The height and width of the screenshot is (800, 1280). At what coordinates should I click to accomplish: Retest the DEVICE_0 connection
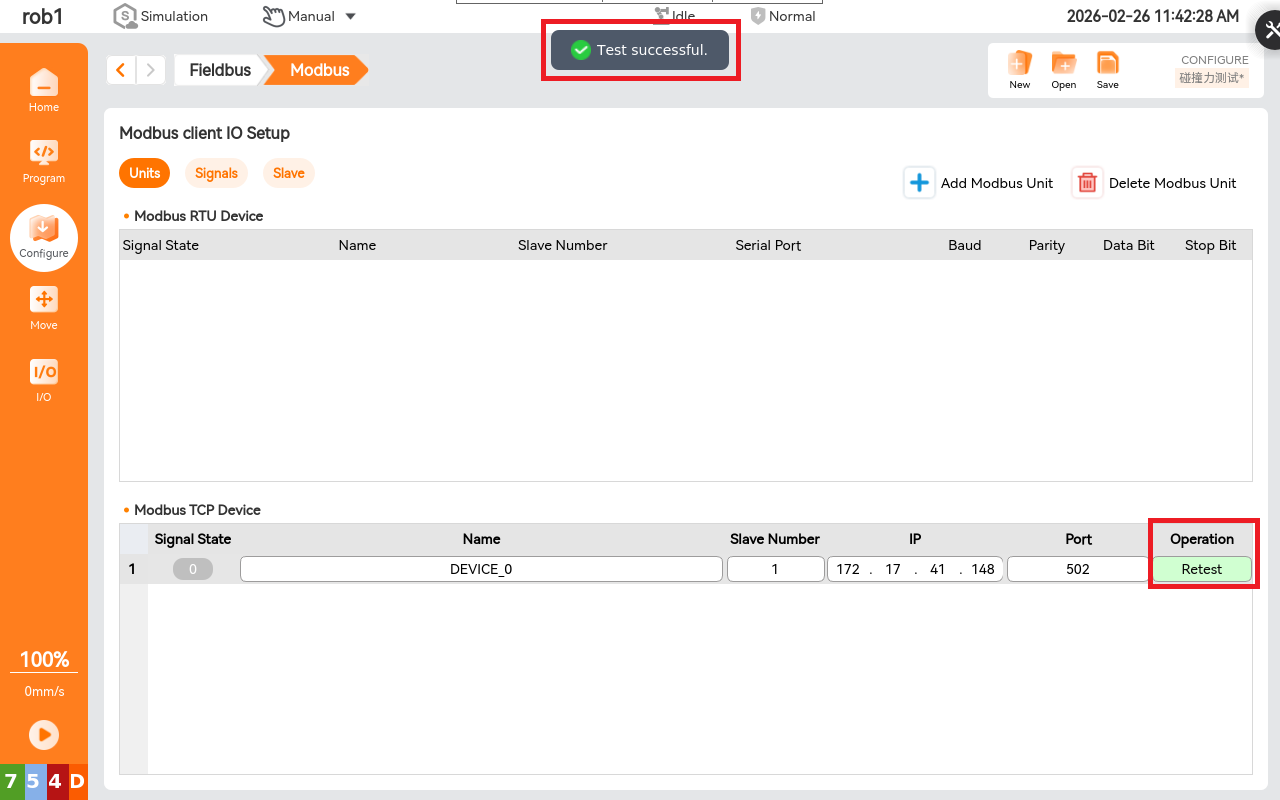(x=1201, y=569)
